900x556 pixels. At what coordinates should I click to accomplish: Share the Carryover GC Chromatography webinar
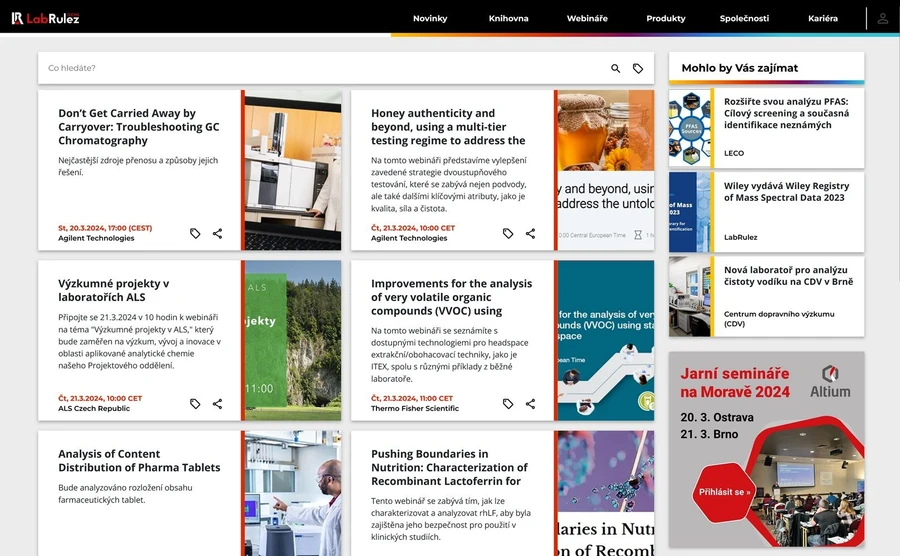pos(218,234)
